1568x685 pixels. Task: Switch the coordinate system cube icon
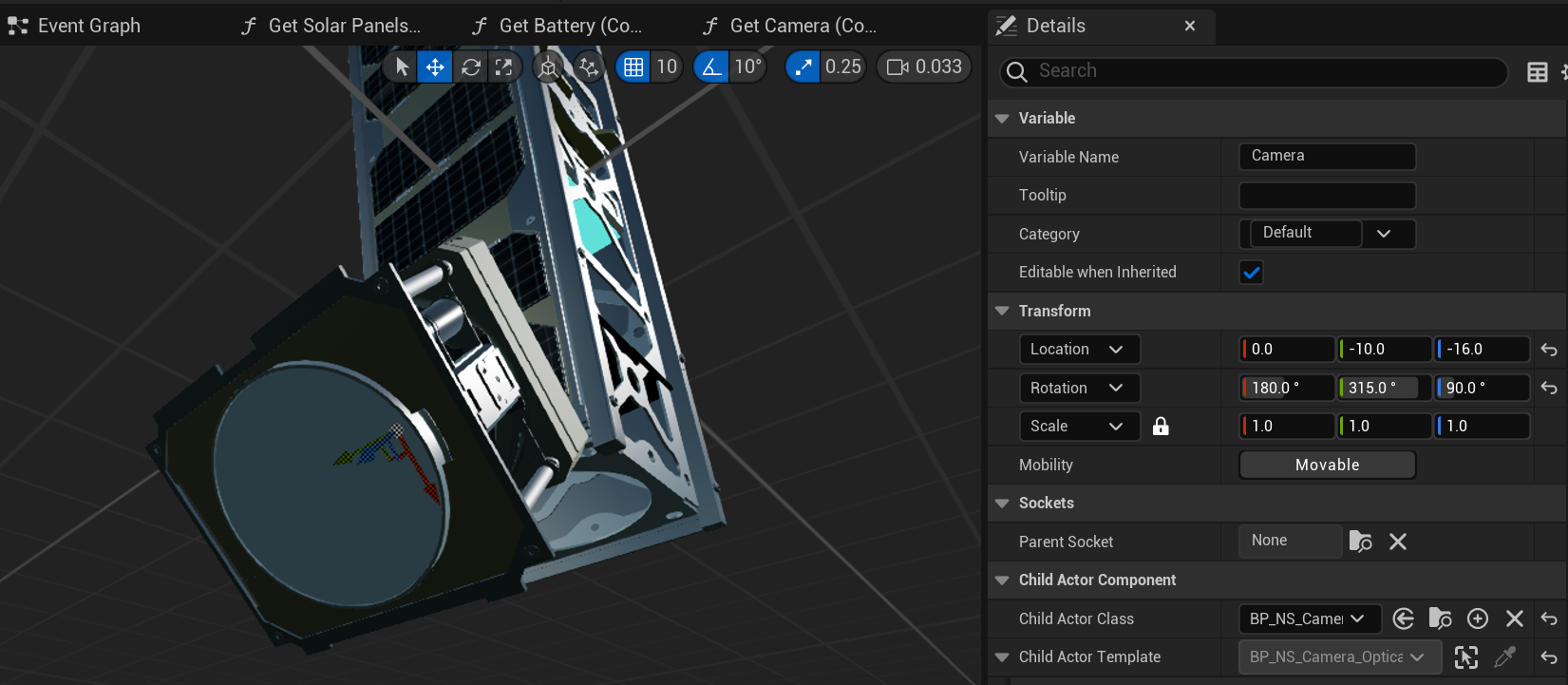(548, 67)
